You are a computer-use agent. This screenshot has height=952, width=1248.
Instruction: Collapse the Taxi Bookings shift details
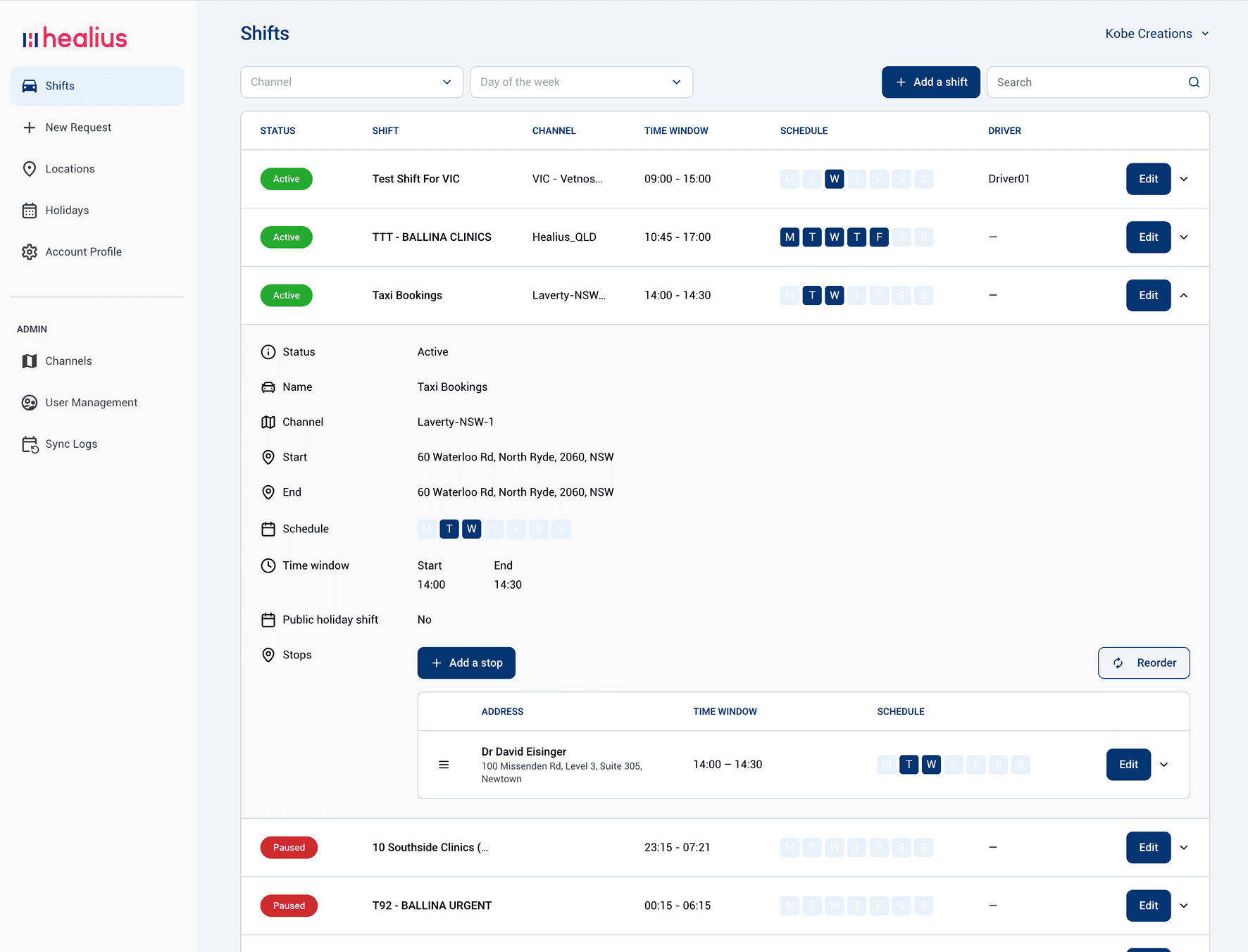pyautogui.click(x=1184, y=296)
